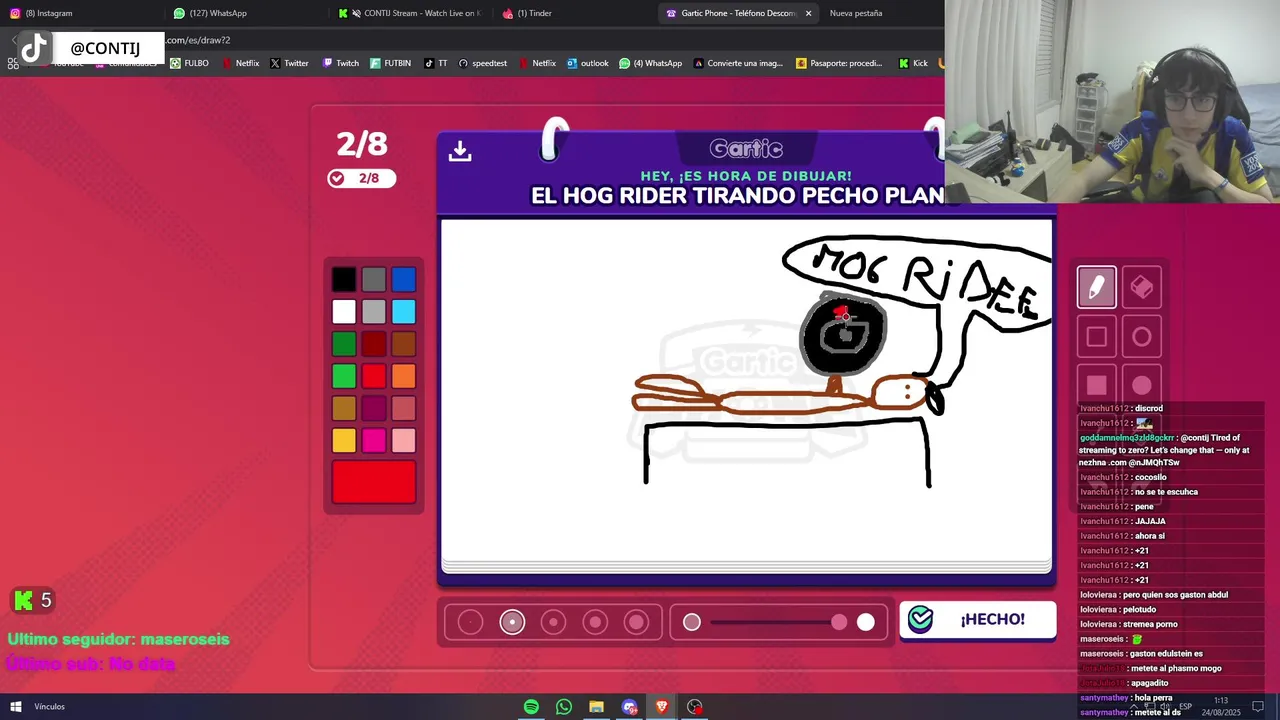Select the hollow ellipse shape tool
This screenshot has width=1280, height=720.
[1141, 337]
